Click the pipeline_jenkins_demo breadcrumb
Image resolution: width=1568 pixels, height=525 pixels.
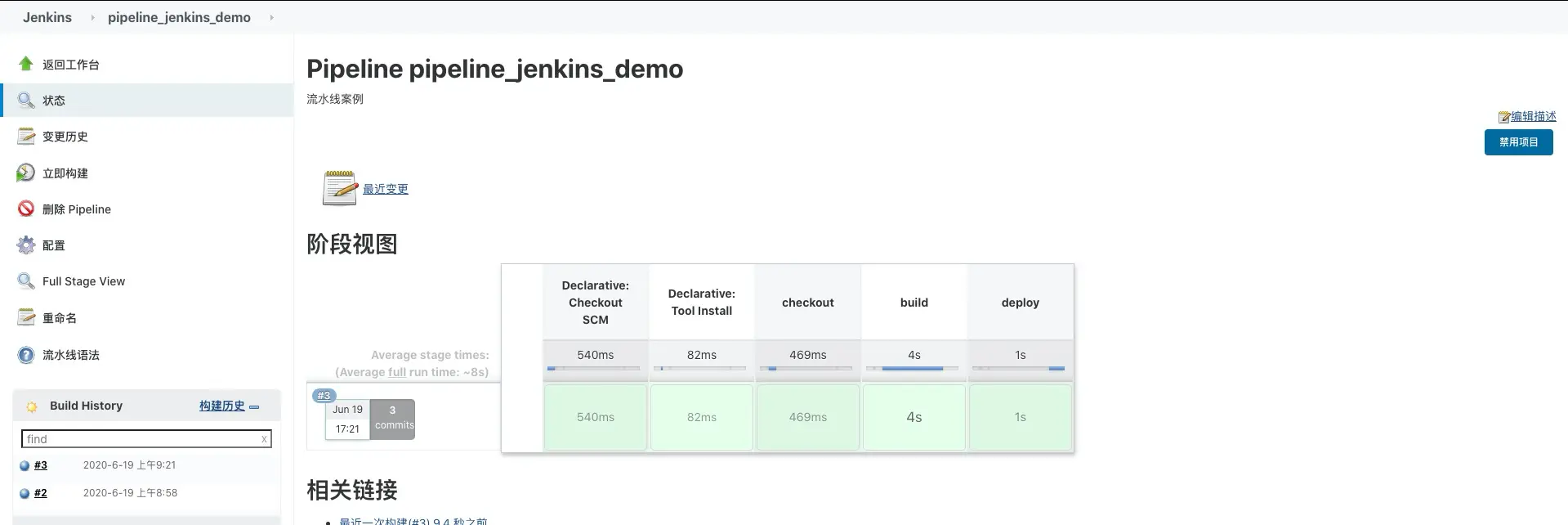click(x=179, y=17)
